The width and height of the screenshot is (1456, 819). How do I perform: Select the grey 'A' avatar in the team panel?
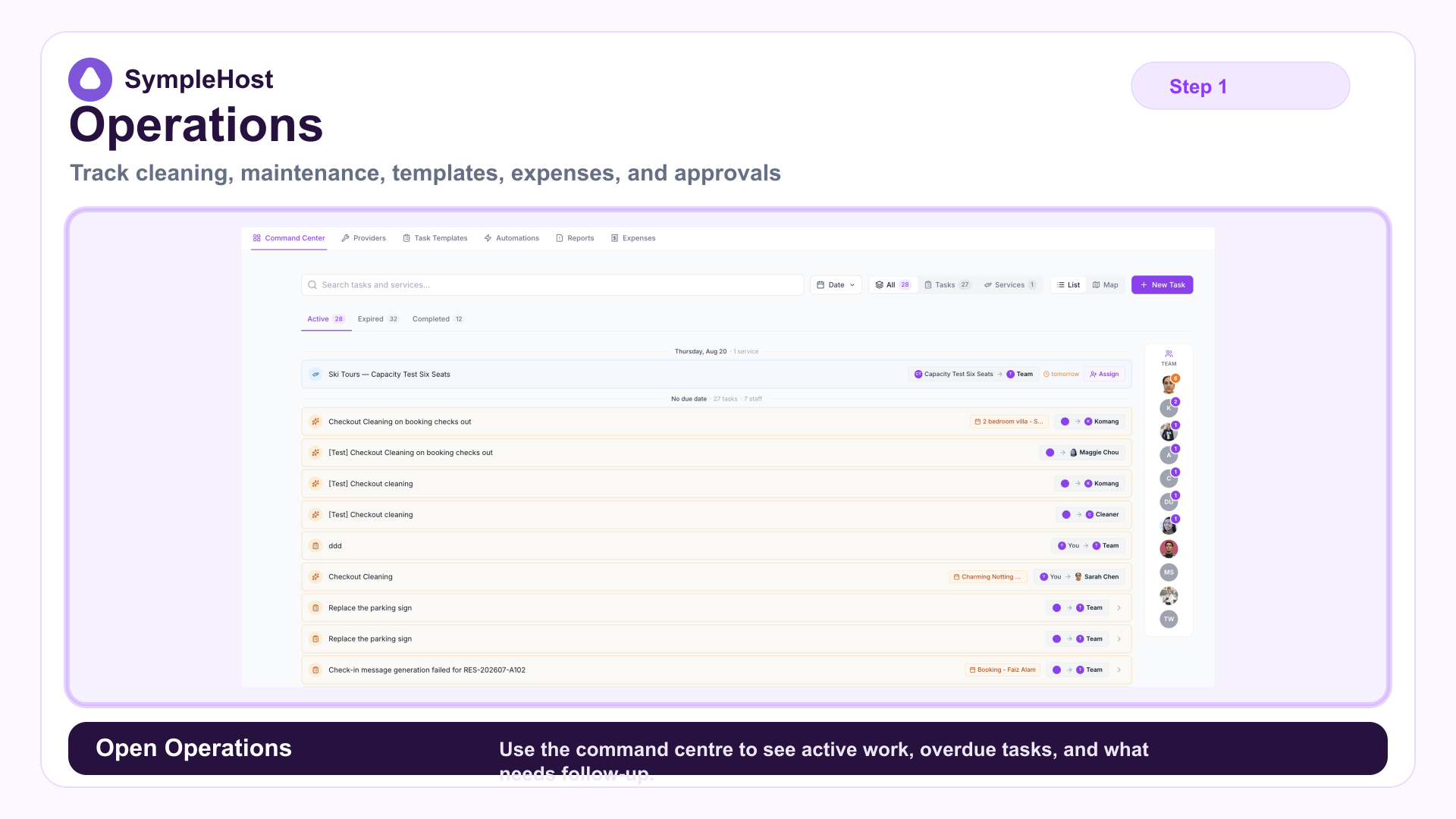tap(1169, 456)
